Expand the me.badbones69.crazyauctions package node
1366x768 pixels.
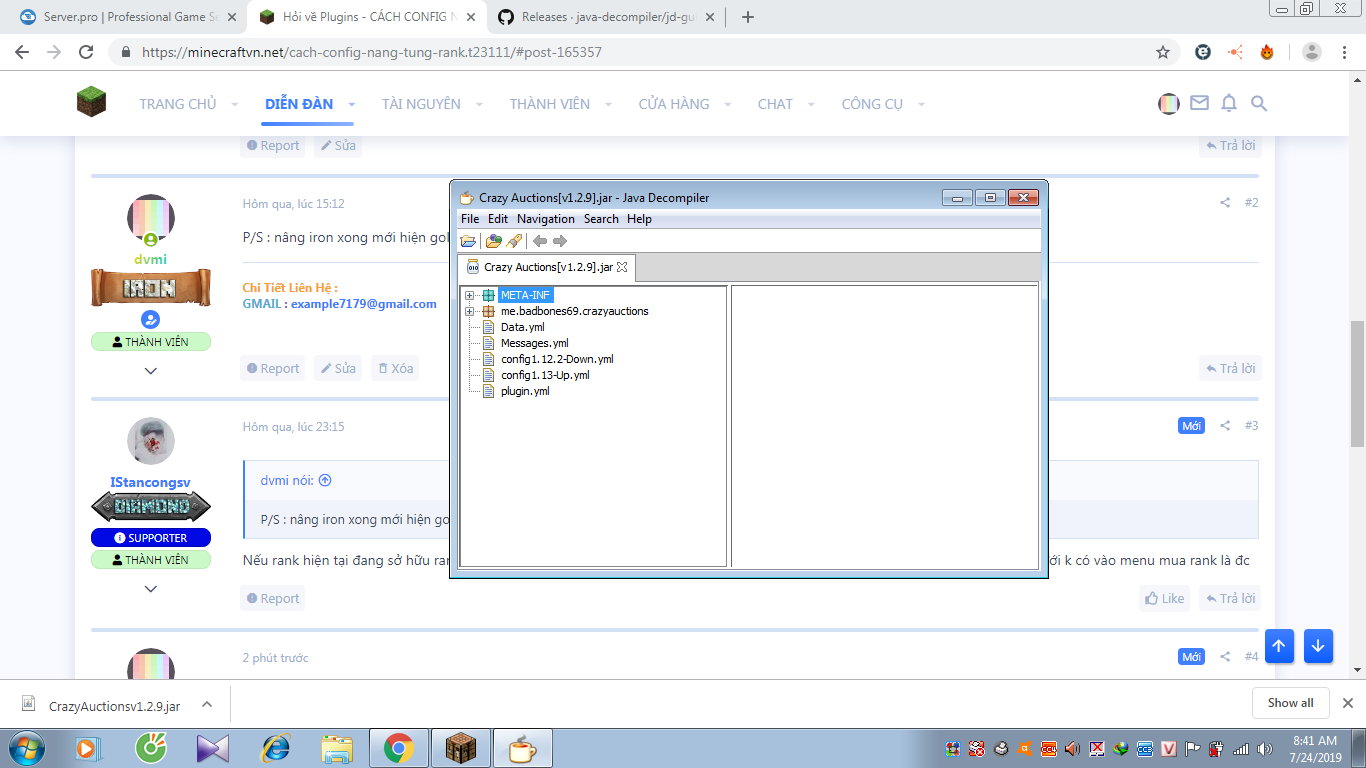[470, 311]
